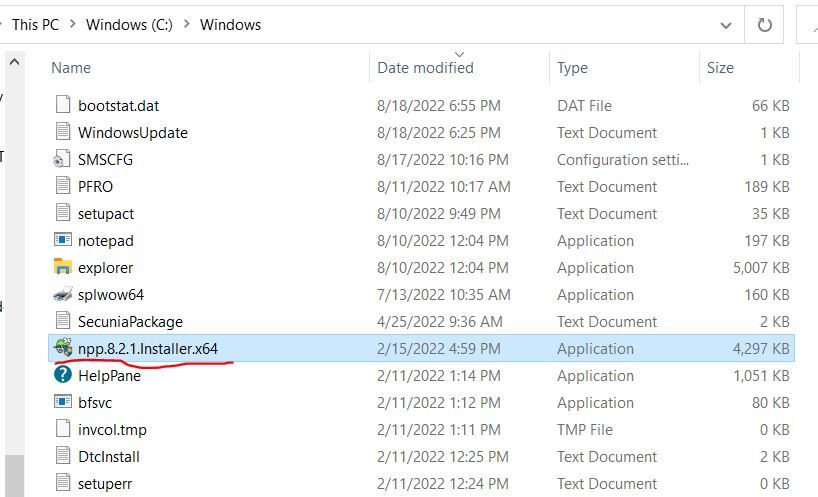818x497 pixels.
Task: Select the file named bfsvc
Action: pyautogui.click(x=95, y=403)
